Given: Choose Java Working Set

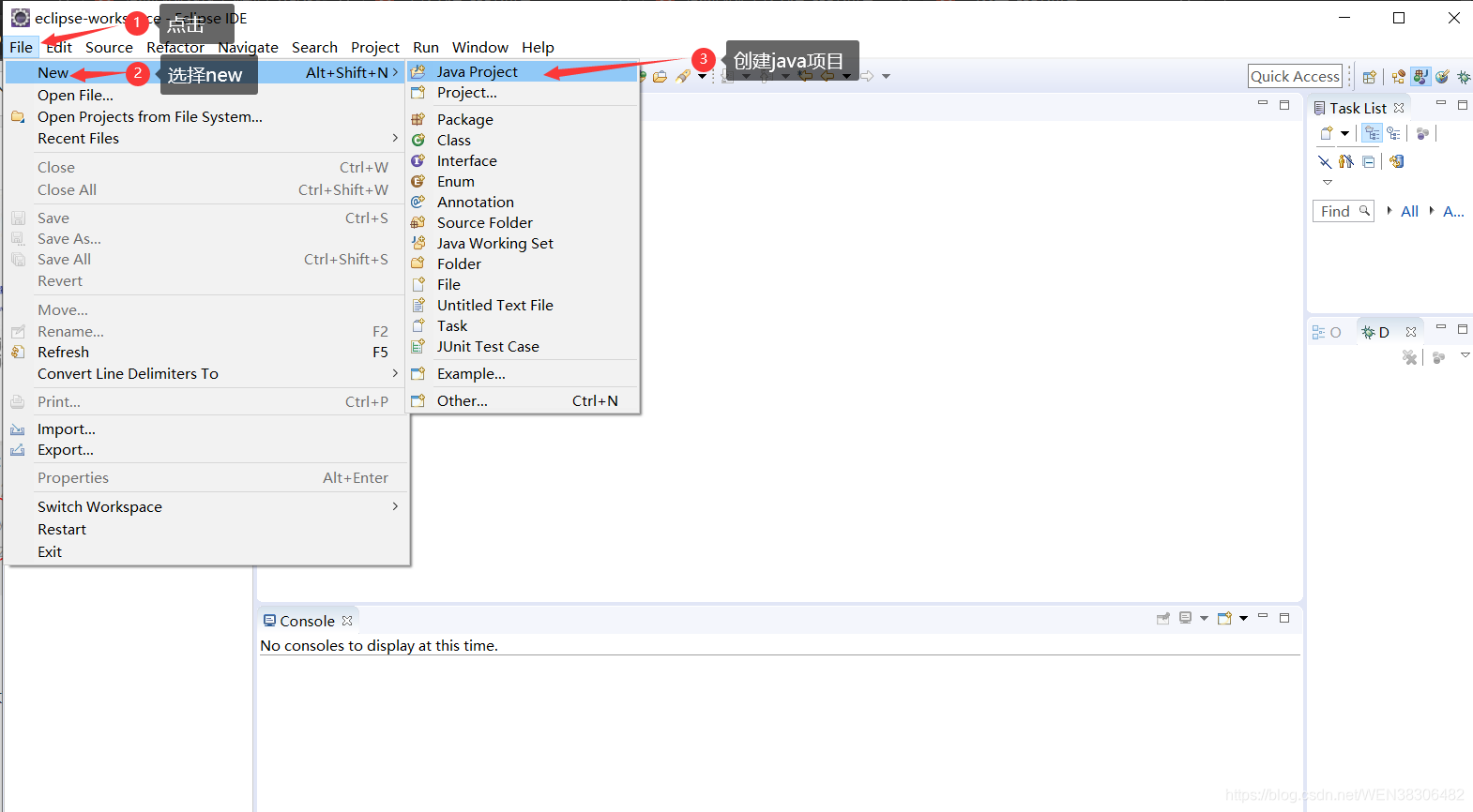Looking at the screenshot, I should point(523,243).
